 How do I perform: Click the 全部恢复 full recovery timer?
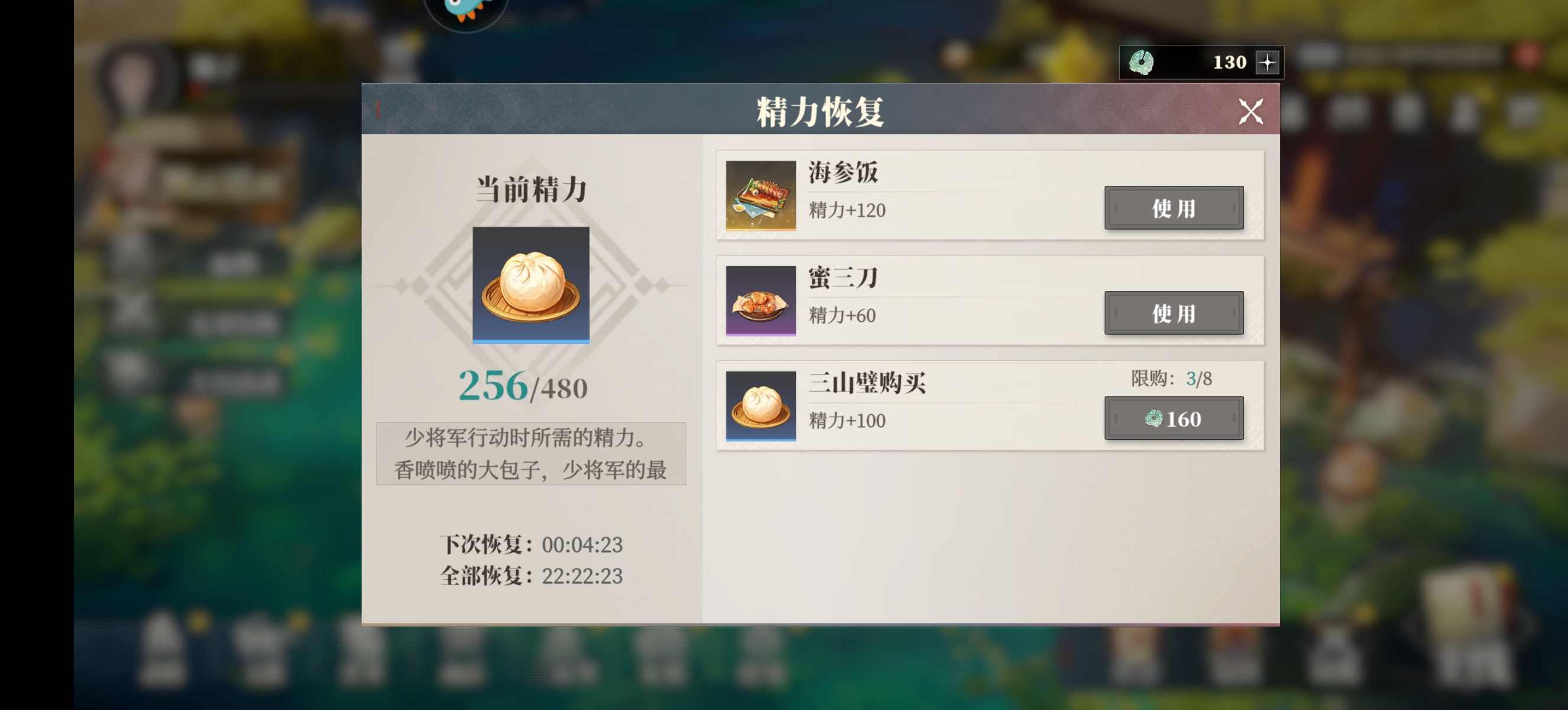point(531,576)
